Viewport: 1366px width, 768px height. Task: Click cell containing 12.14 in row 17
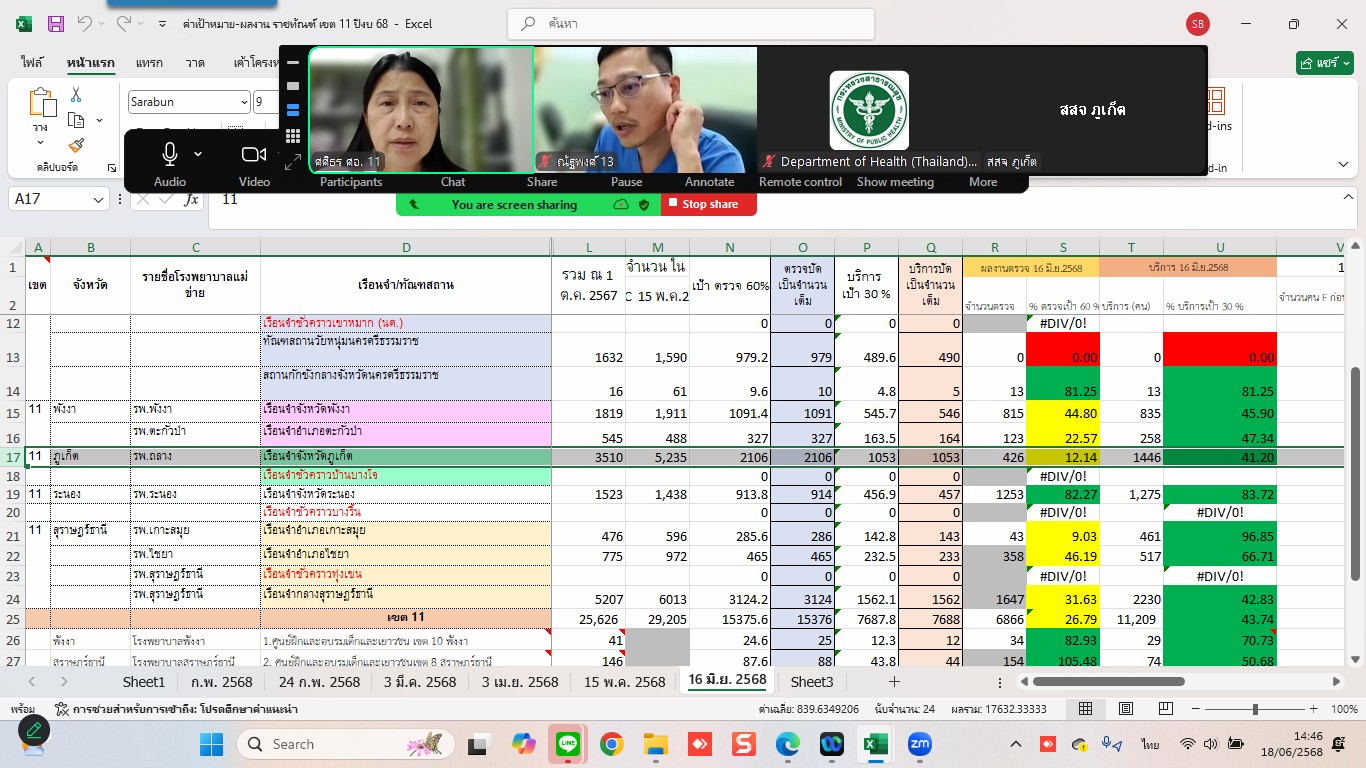[1063, 456]
